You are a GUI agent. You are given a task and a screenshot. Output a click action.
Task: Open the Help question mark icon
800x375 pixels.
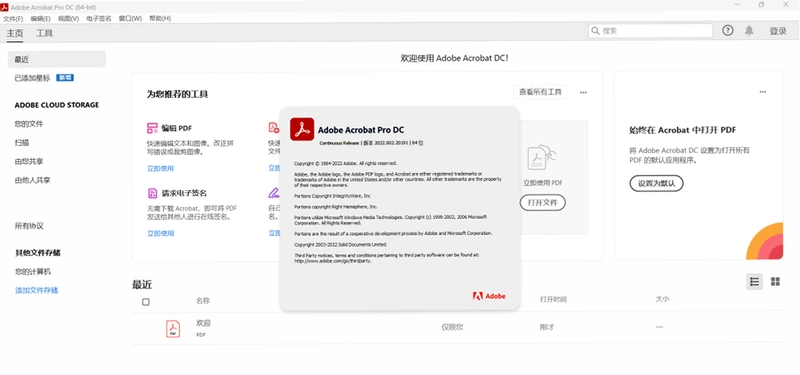728,31
